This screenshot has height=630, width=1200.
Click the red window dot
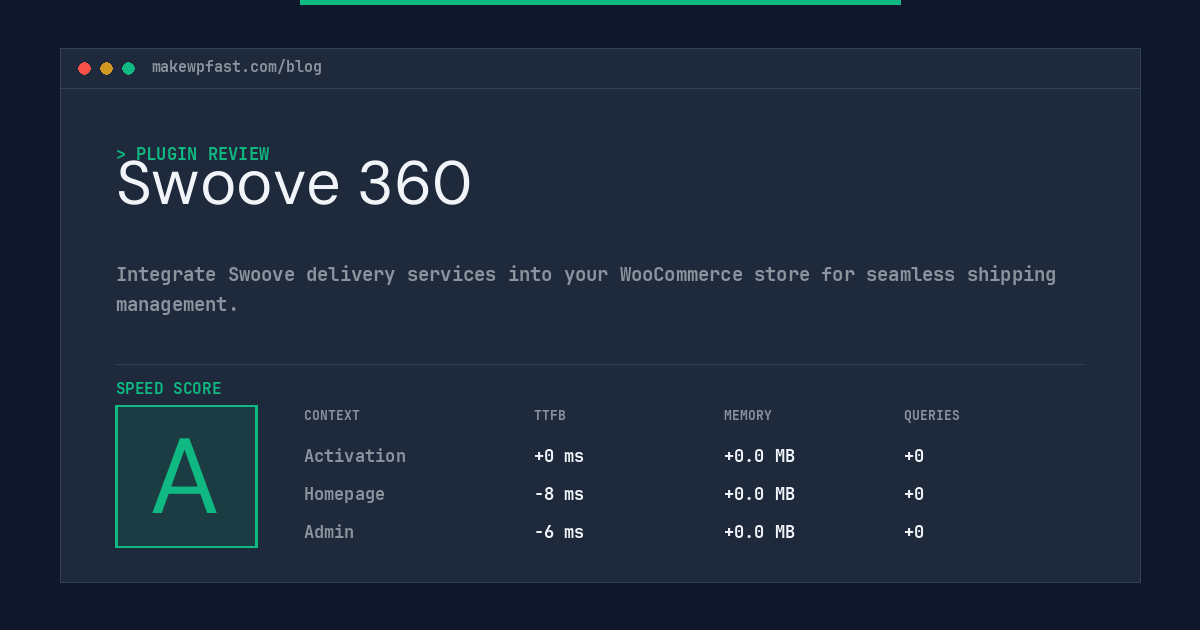84,68
